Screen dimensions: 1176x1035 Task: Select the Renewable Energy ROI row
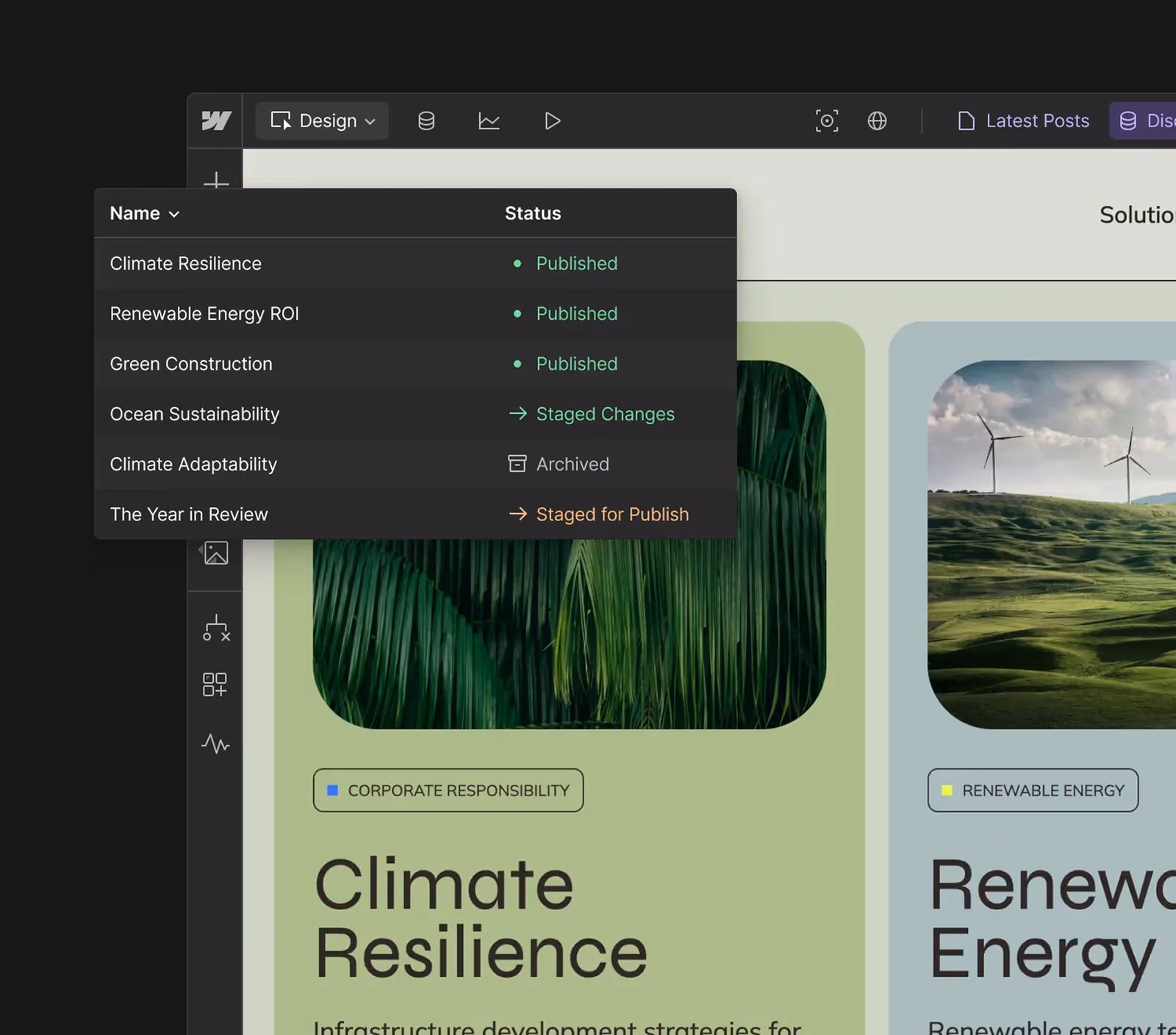click(x=415, y=314)
